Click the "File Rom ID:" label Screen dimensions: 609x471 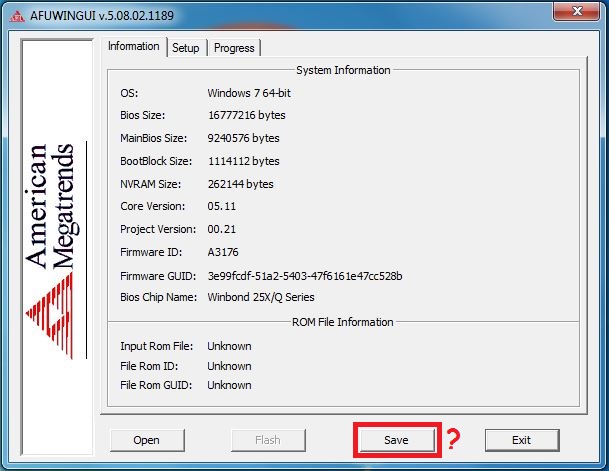point(149,366)
